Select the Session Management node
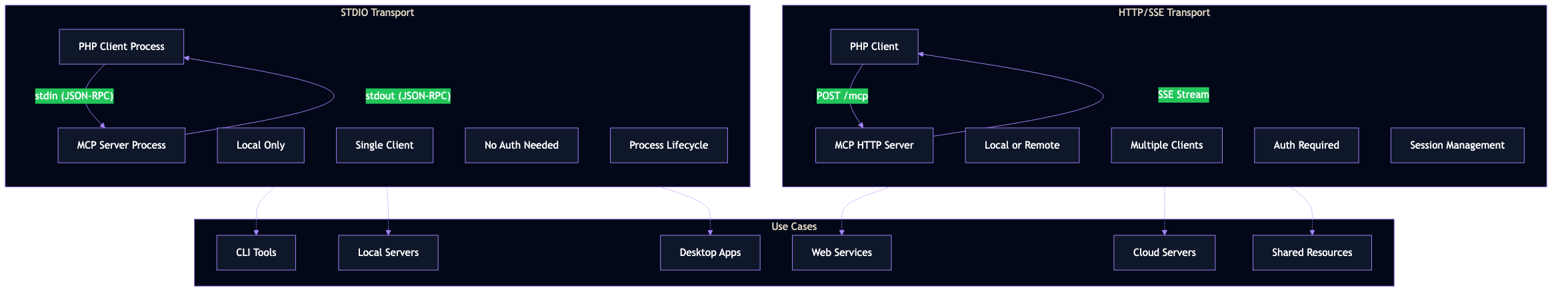The height and width of the screenshot is (296, 1568). click(1457, 145)
